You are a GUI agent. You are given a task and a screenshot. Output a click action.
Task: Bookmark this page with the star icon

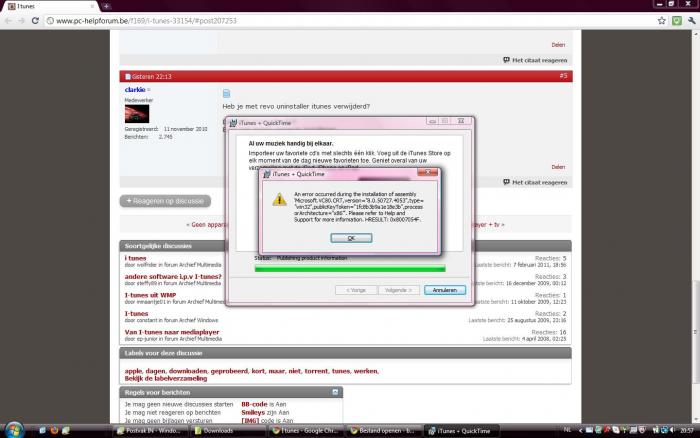click(x=662, y=21)
